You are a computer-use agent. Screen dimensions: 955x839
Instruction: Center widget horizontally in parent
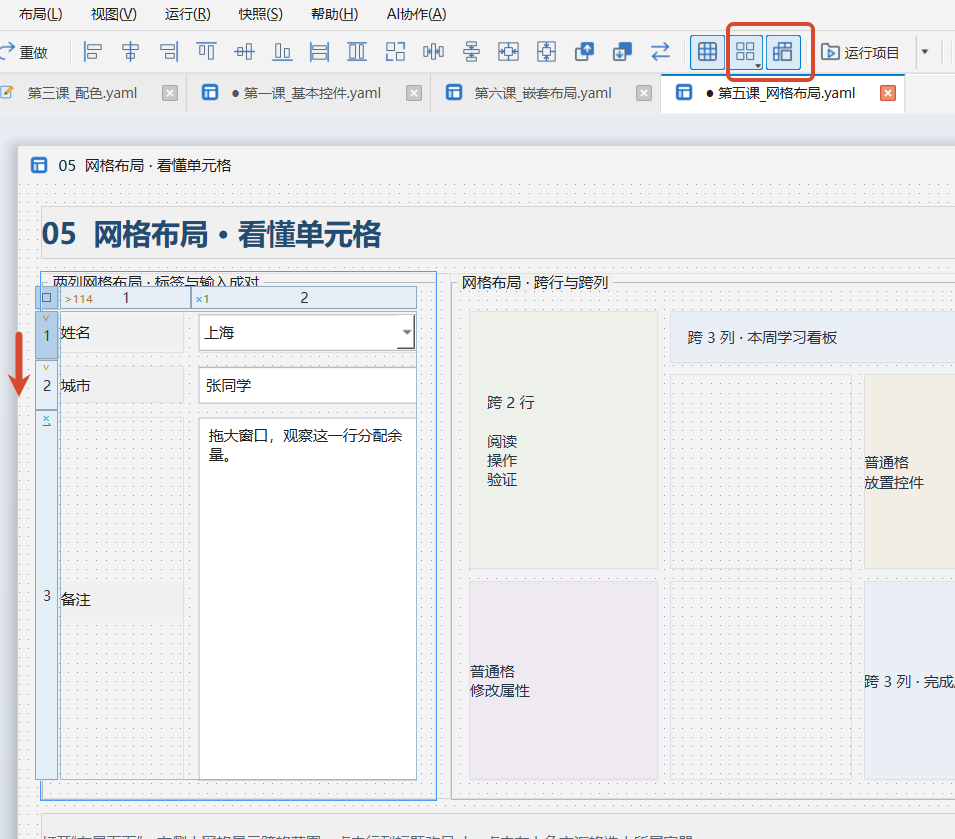509,52
